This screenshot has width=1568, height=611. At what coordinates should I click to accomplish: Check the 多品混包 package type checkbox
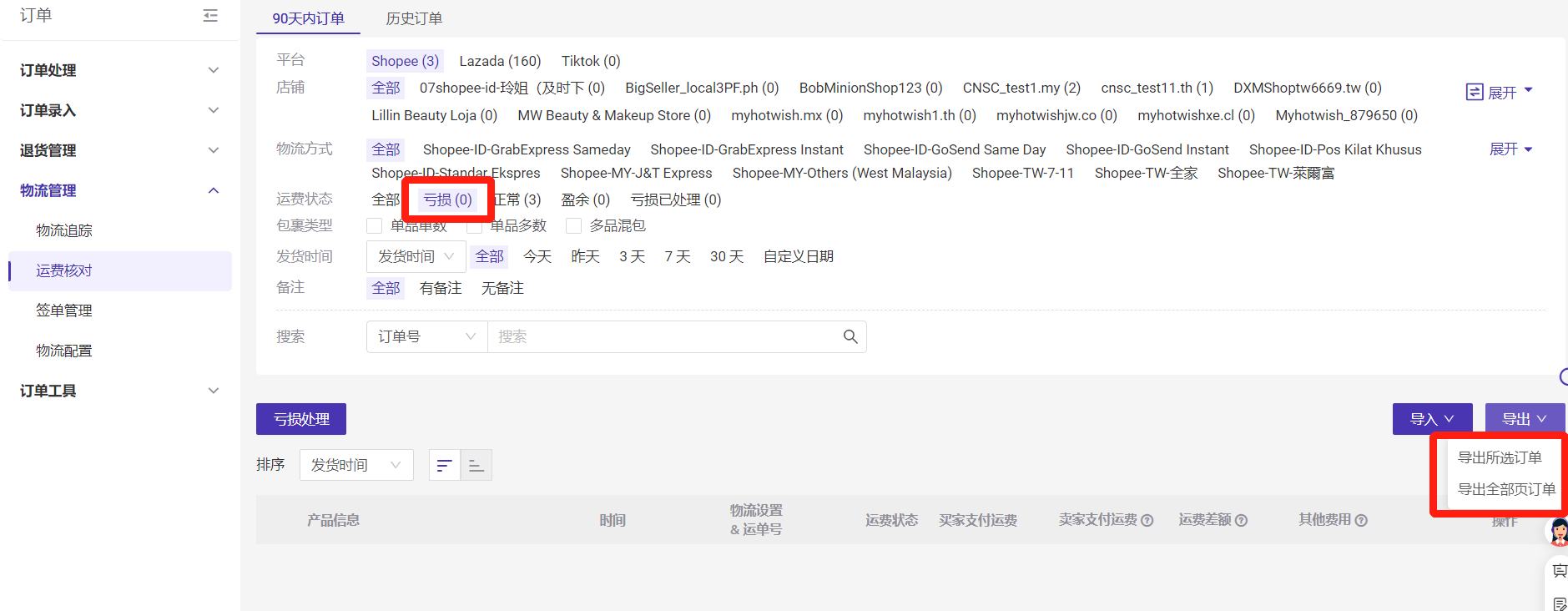click(x=573, y=226)
